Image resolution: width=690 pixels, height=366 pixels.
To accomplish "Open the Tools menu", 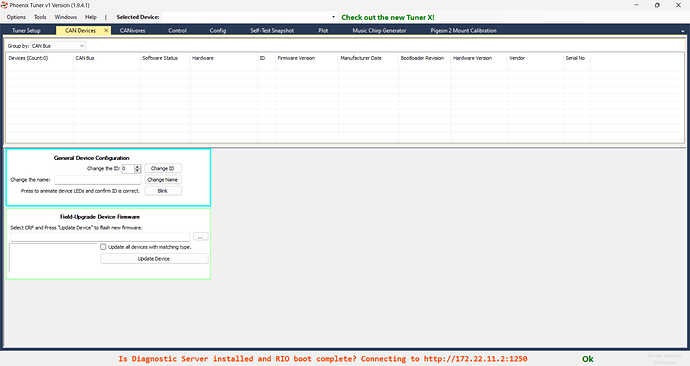I will (40, 17).
